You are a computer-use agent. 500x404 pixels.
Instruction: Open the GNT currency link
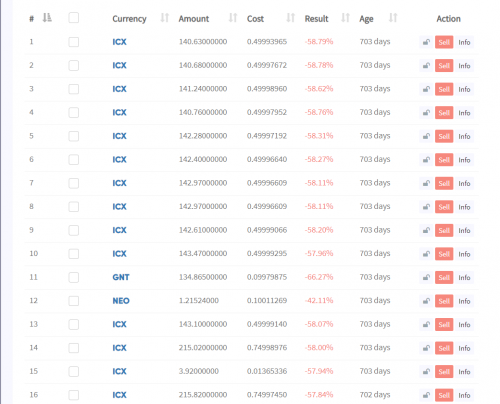coord(121,277)
